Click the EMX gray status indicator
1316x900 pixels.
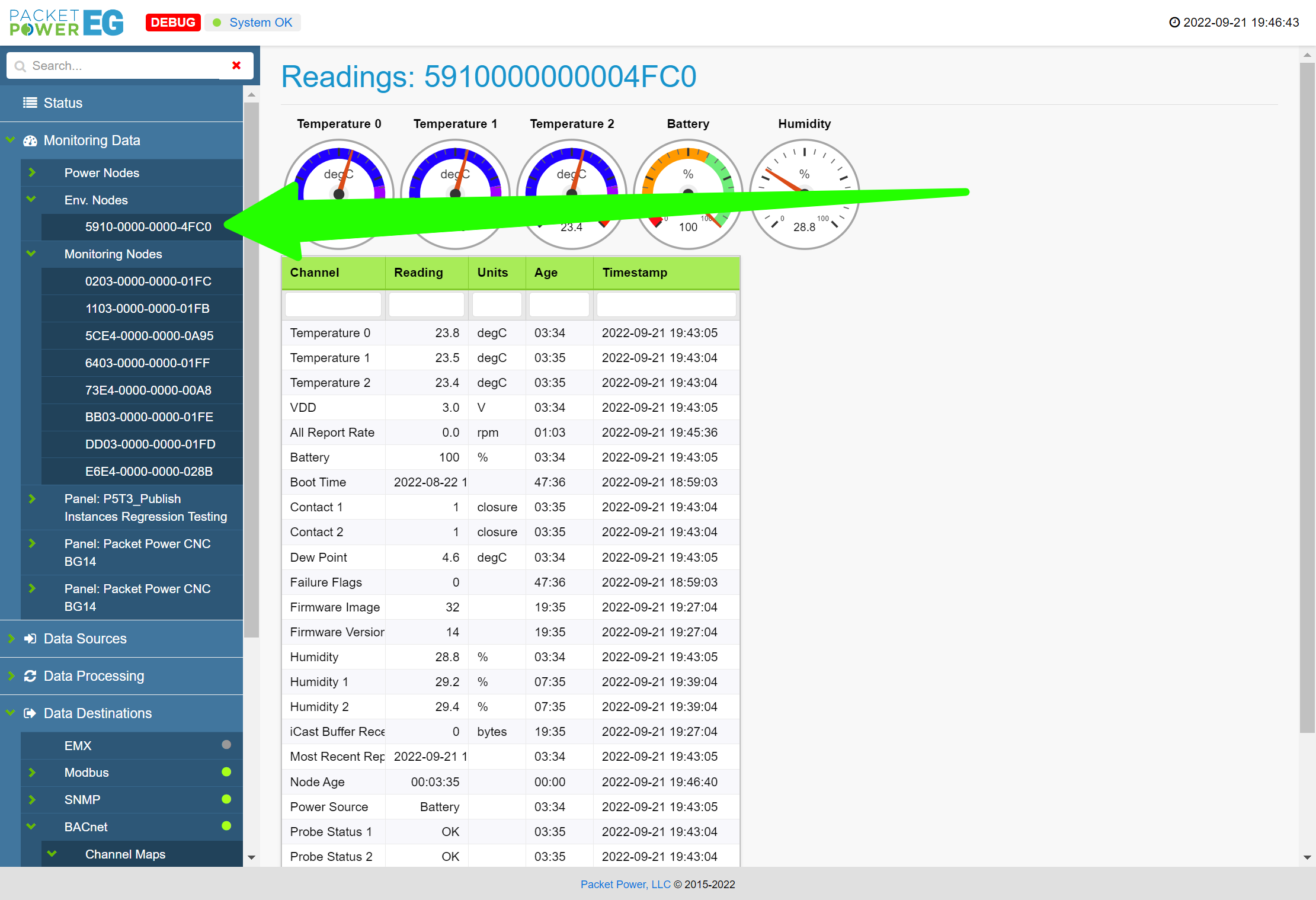tap(226, 745)
